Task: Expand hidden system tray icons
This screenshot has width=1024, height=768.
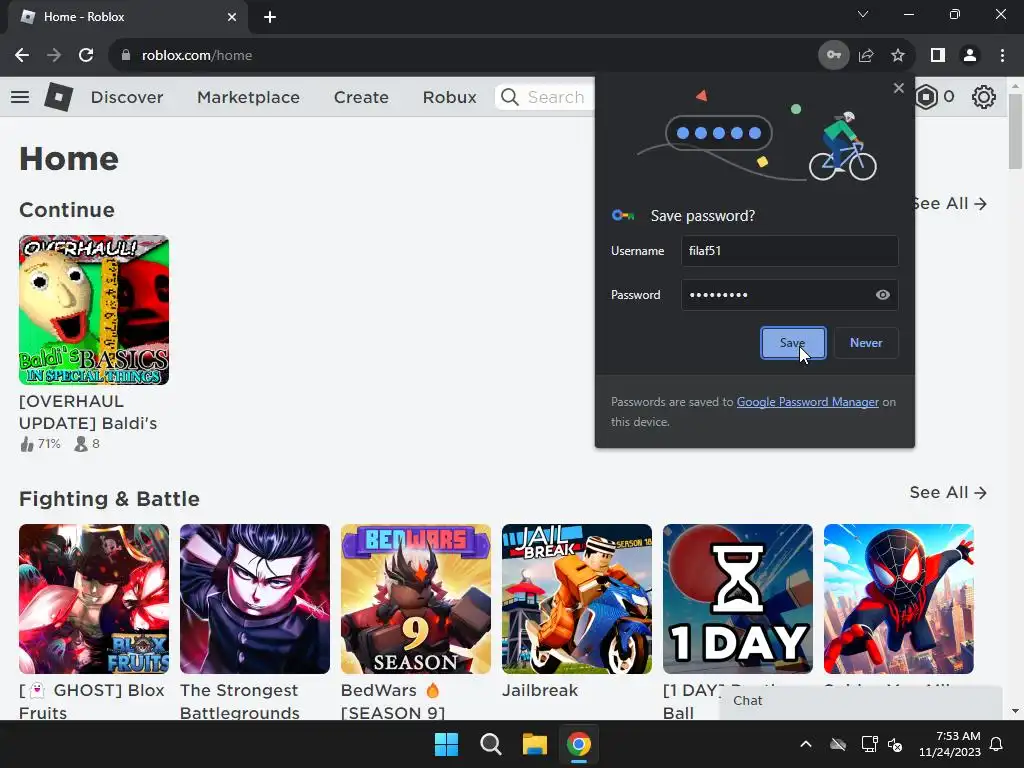Action: point(806,744)
